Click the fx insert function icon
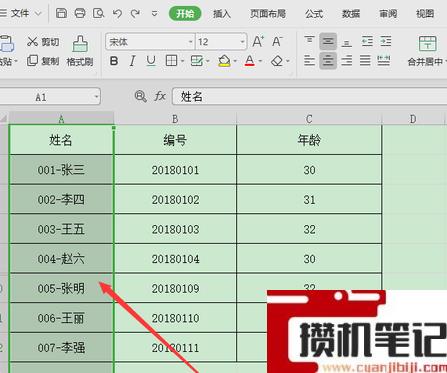 point(160,97)
